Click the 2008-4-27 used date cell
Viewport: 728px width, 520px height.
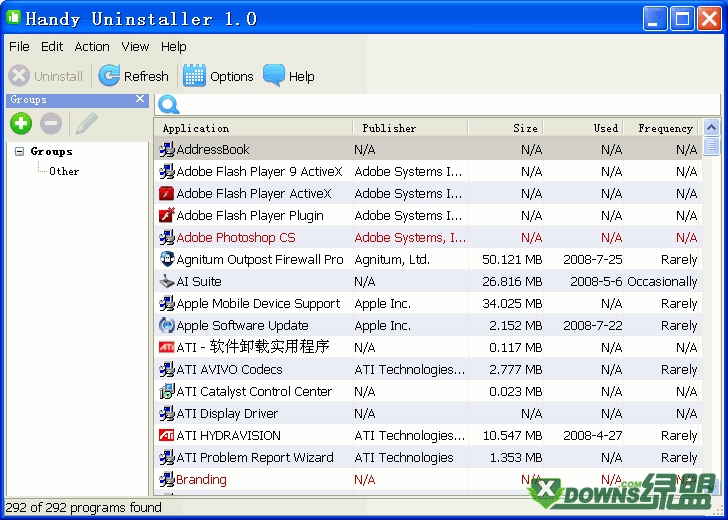[x=592, y=435]
